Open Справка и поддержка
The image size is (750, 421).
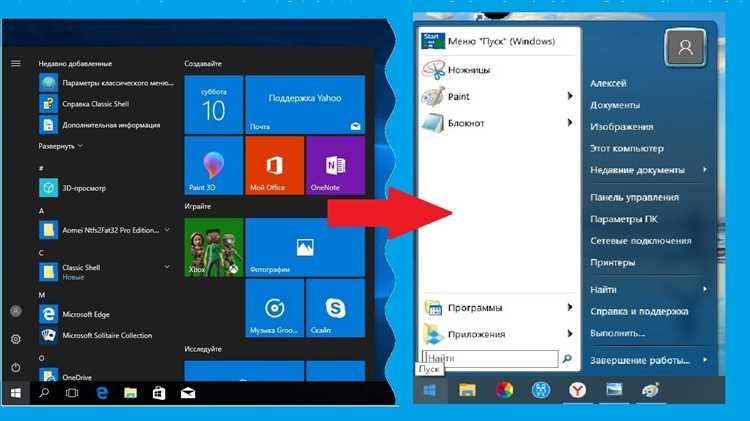[x=639, y=311]
